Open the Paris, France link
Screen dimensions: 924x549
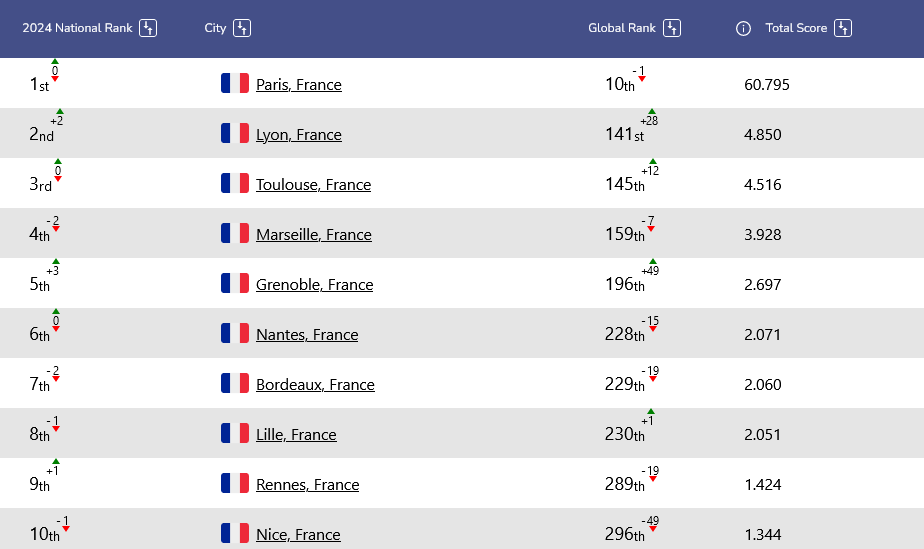pyautogui.click(x=299, y=85)
